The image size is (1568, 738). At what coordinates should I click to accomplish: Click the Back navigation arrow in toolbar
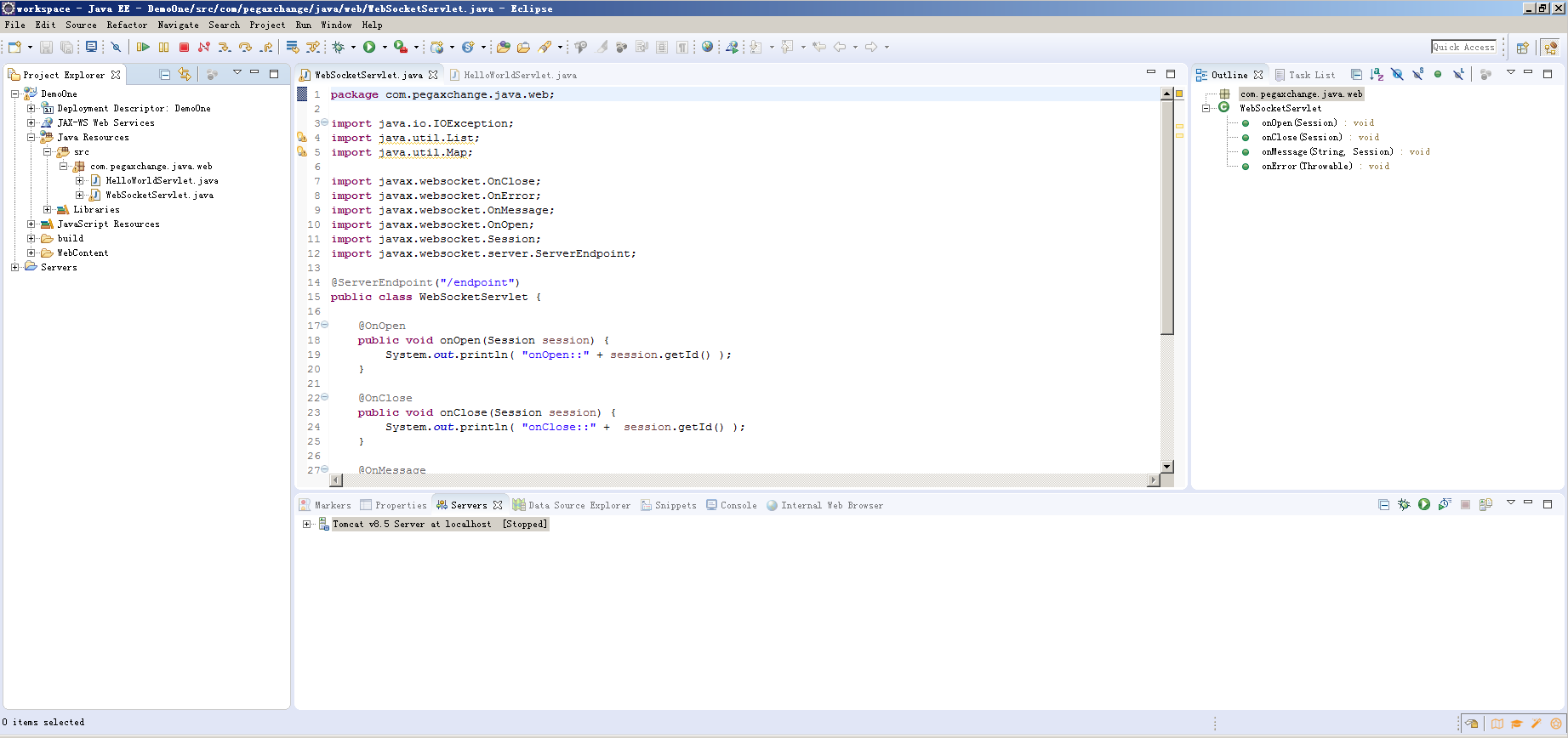840,47
